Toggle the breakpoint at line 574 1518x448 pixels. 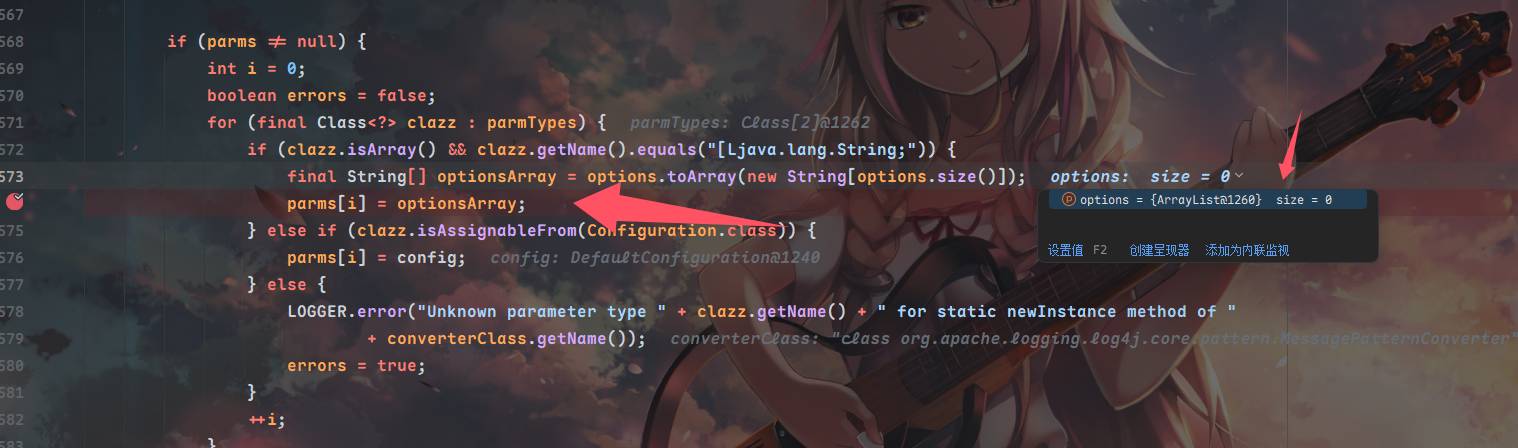[15, 203]
